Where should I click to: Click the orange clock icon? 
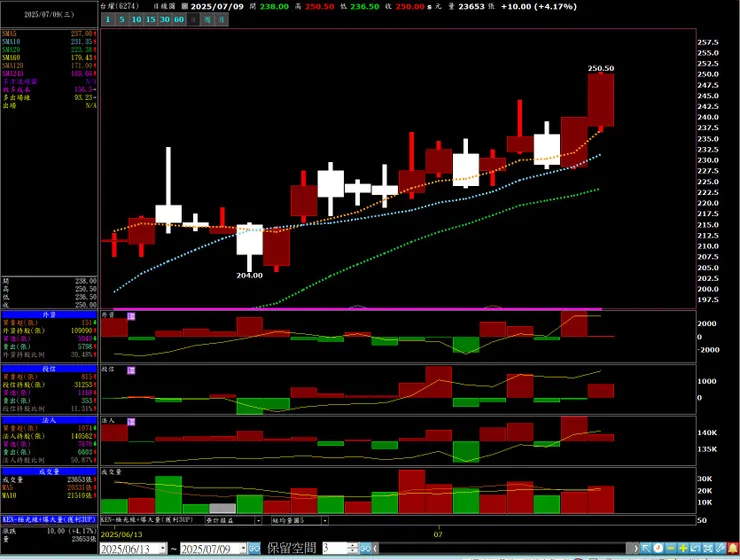tap(658, 548)
